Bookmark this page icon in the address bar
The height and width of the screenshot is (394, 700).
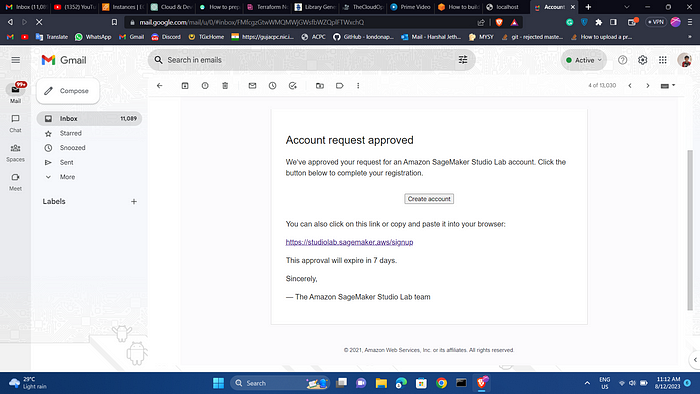114,22
